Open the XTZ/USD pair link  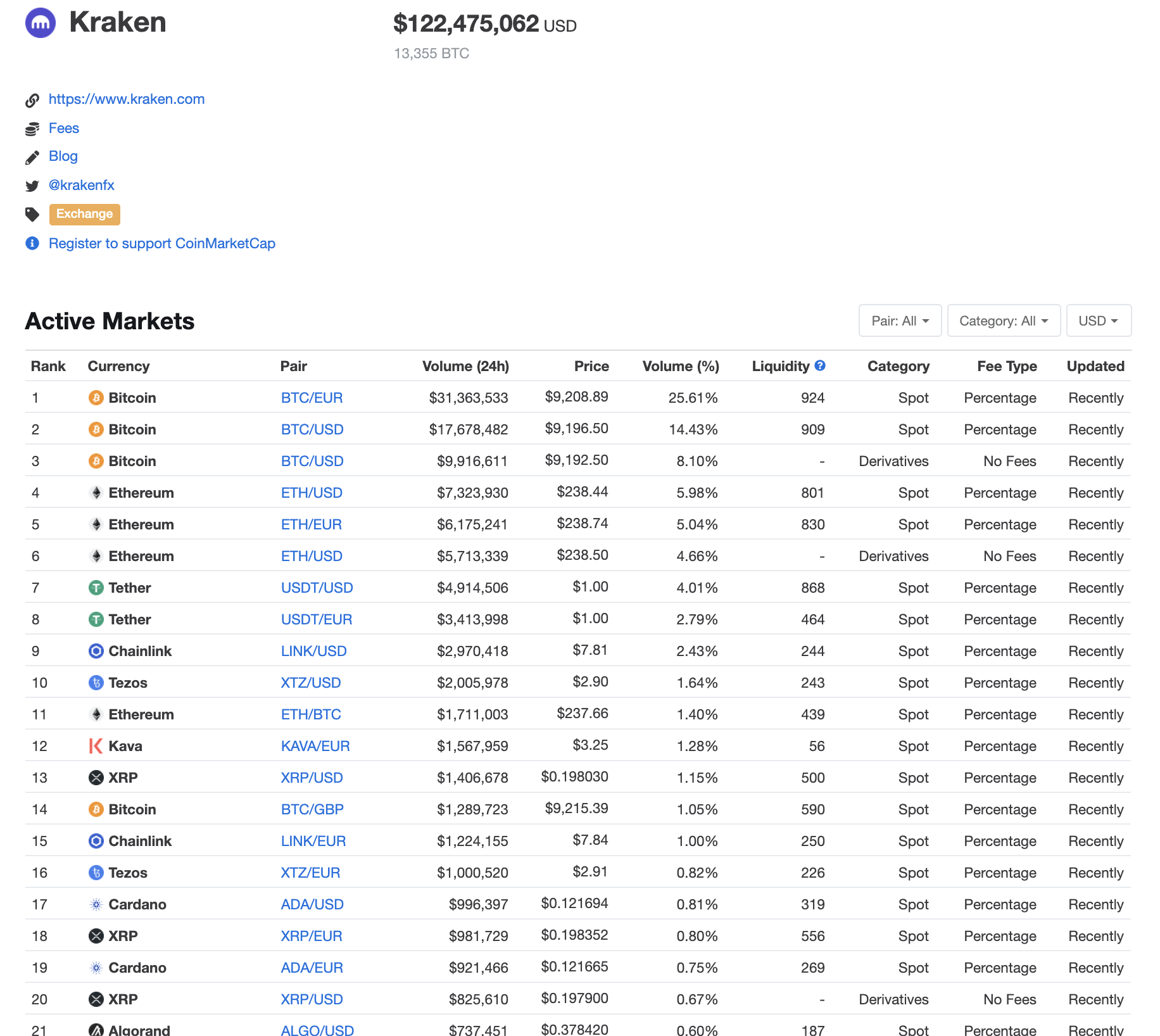click(311, 683)
